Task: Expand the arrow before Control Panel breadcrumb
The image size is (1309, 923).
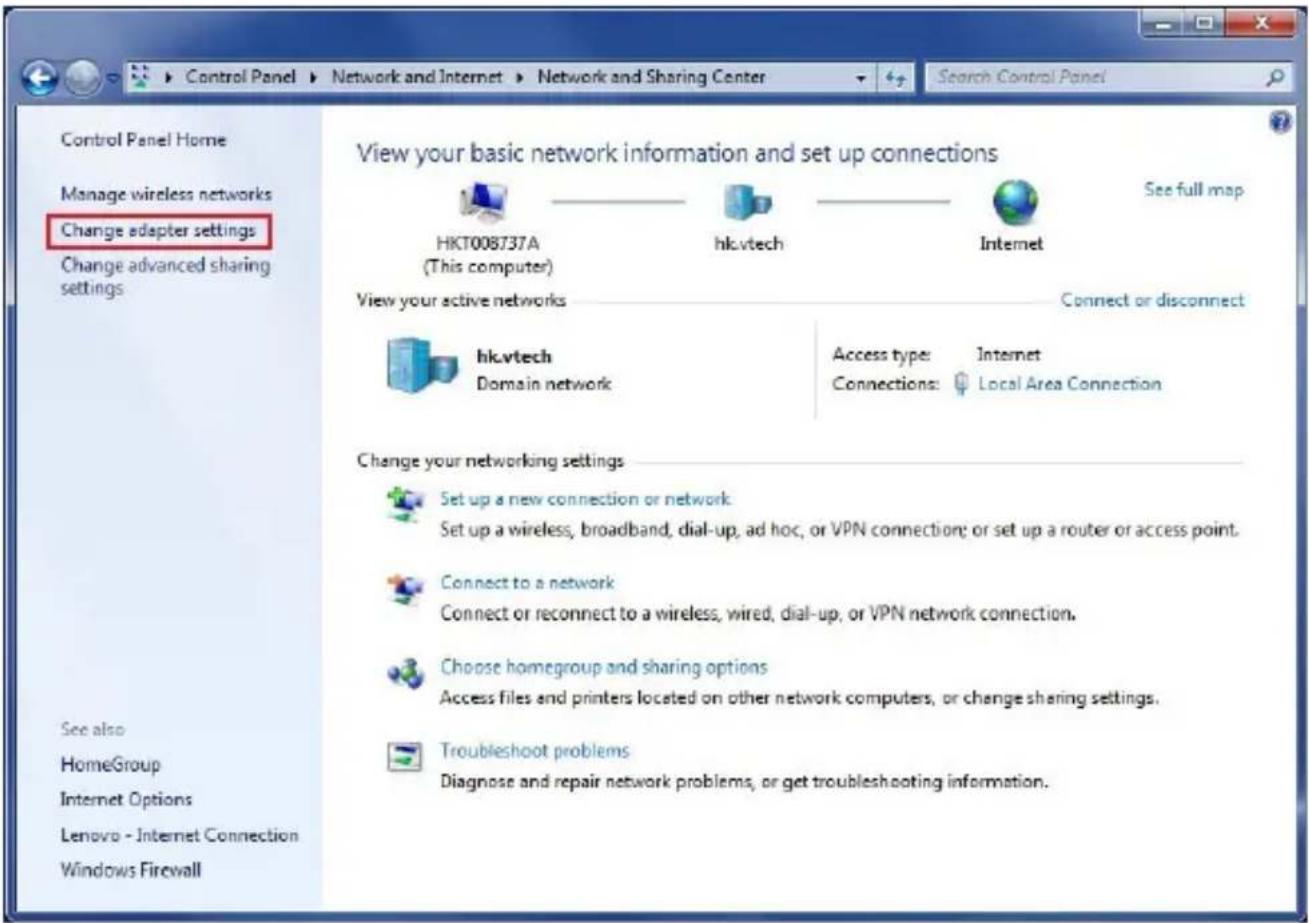Action: 167,77
